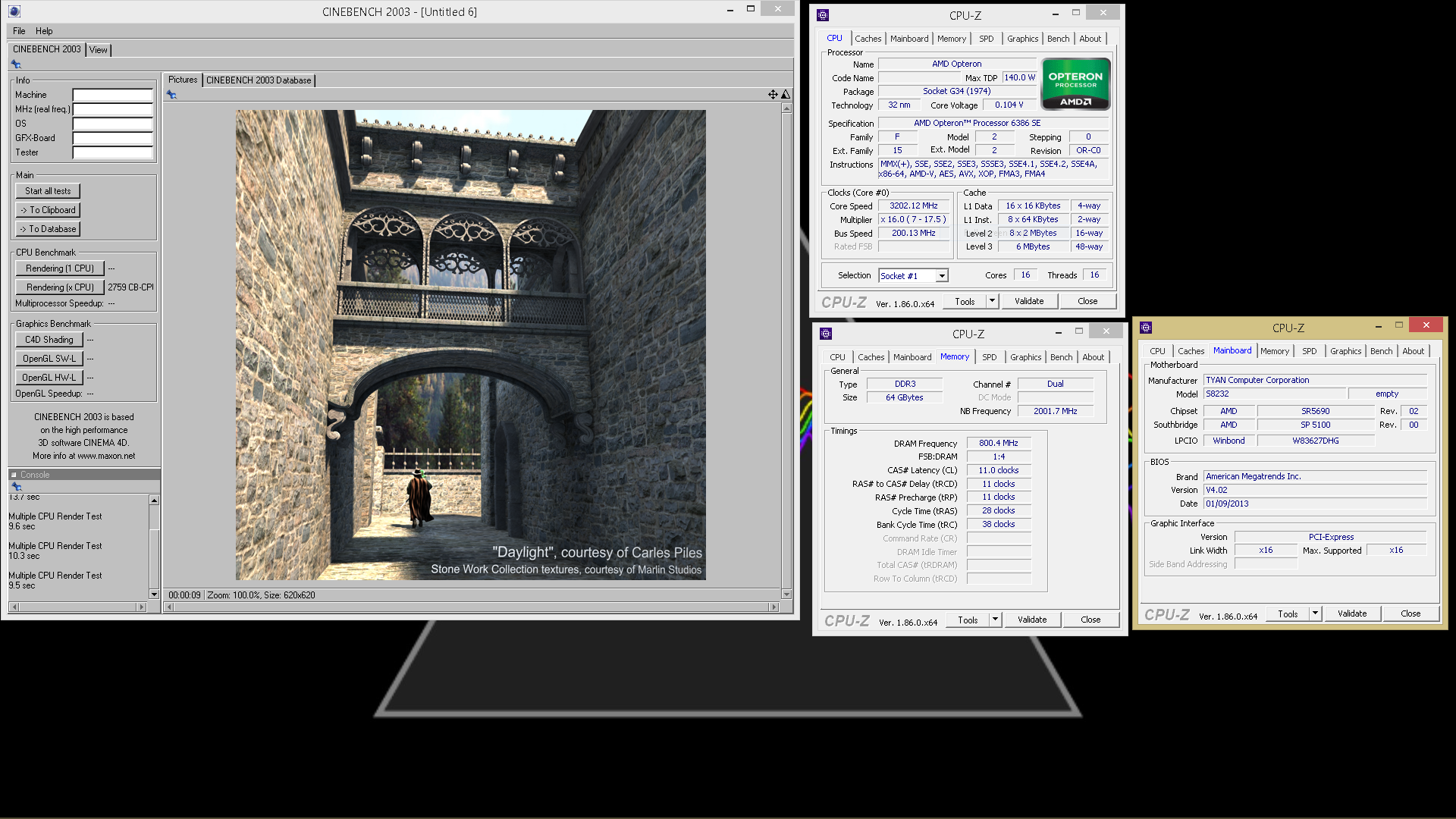Click the MHz (real freq.) input field
Screen dimensions: 1456x819
113,109
